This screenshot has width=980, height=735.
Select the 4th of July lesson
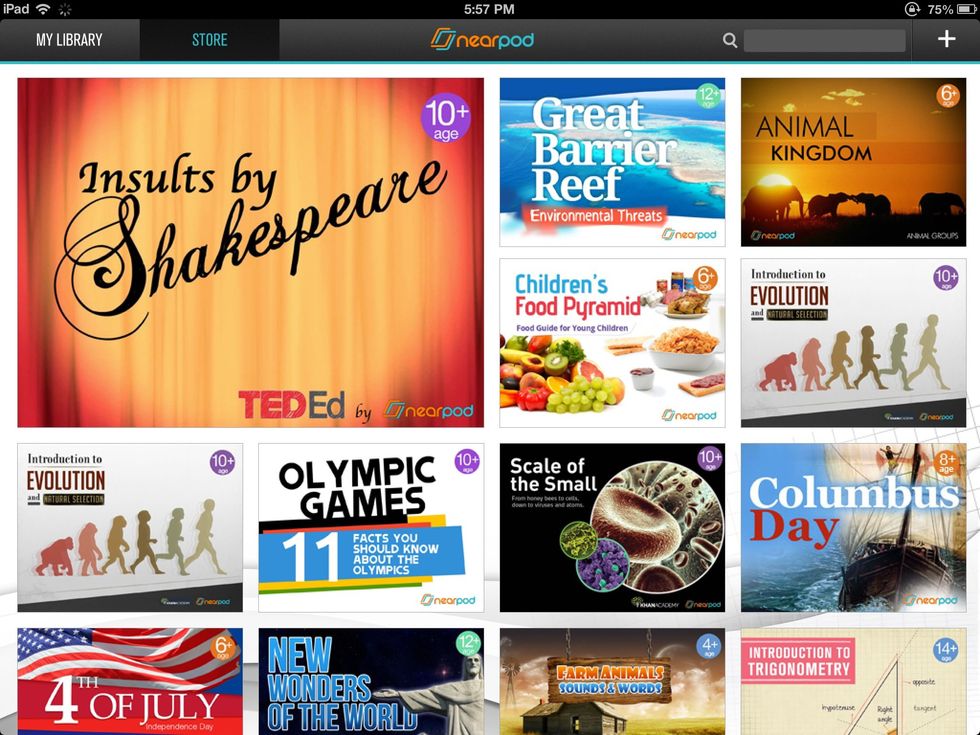pos(130,681)
